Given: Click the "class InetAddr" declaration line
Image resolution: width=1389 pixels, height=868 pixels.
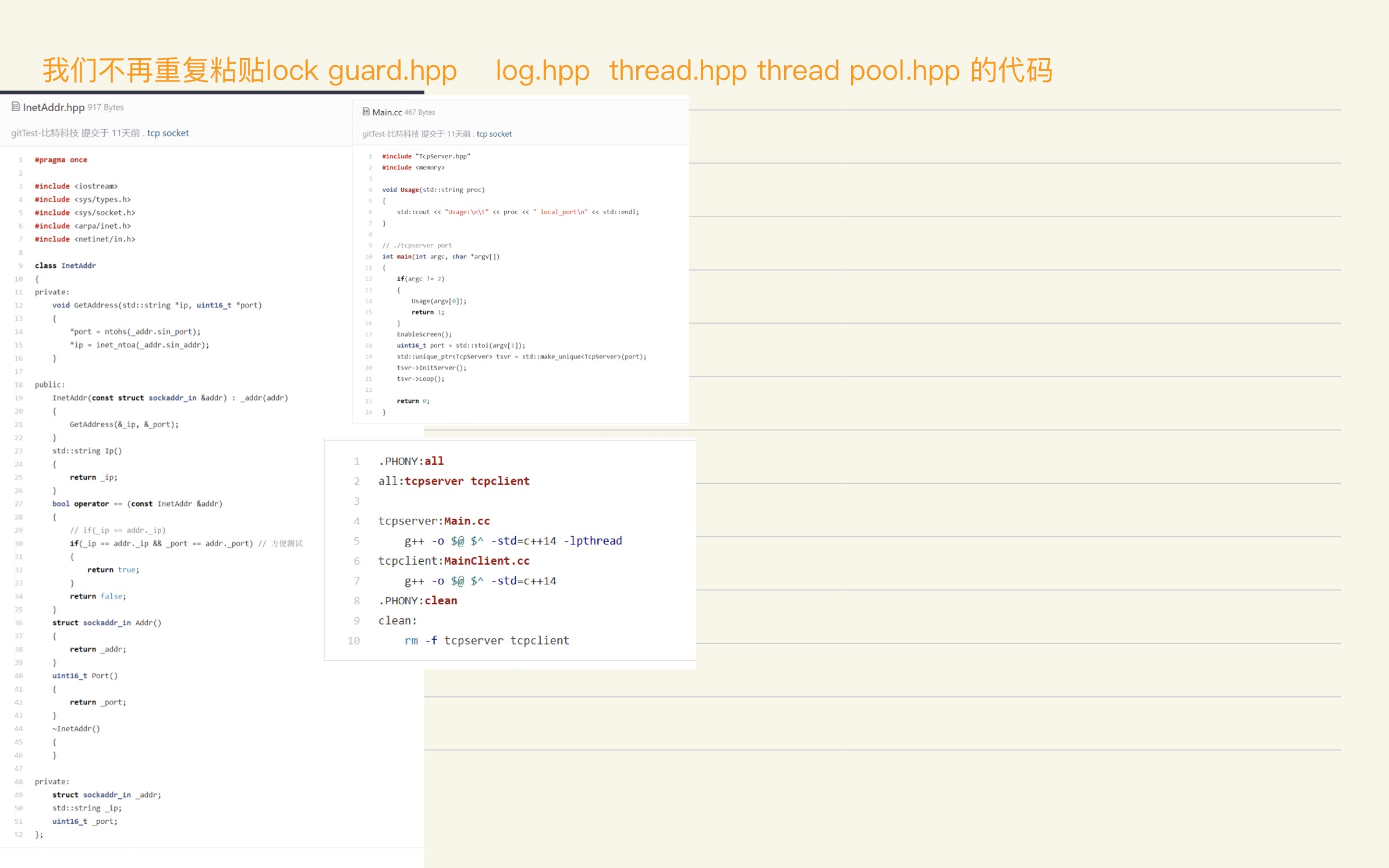Looking at the screenshot, I should coord(65,265).
